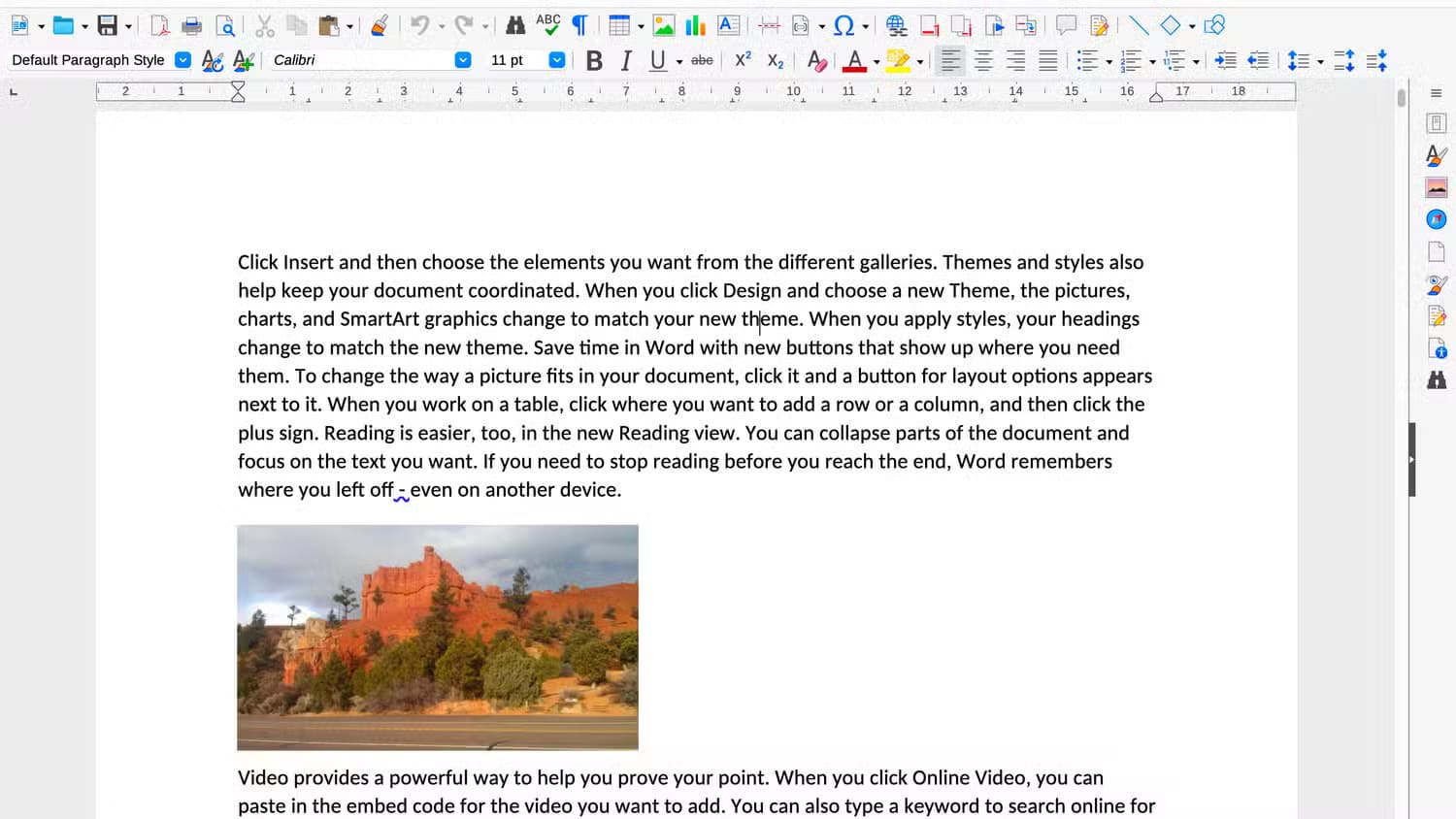The width and height of the screenshot is (1456, 819).
Task: Click the Clone Formatting paintbrush icon
Action: pyautogui.click(x=380, y=26)
